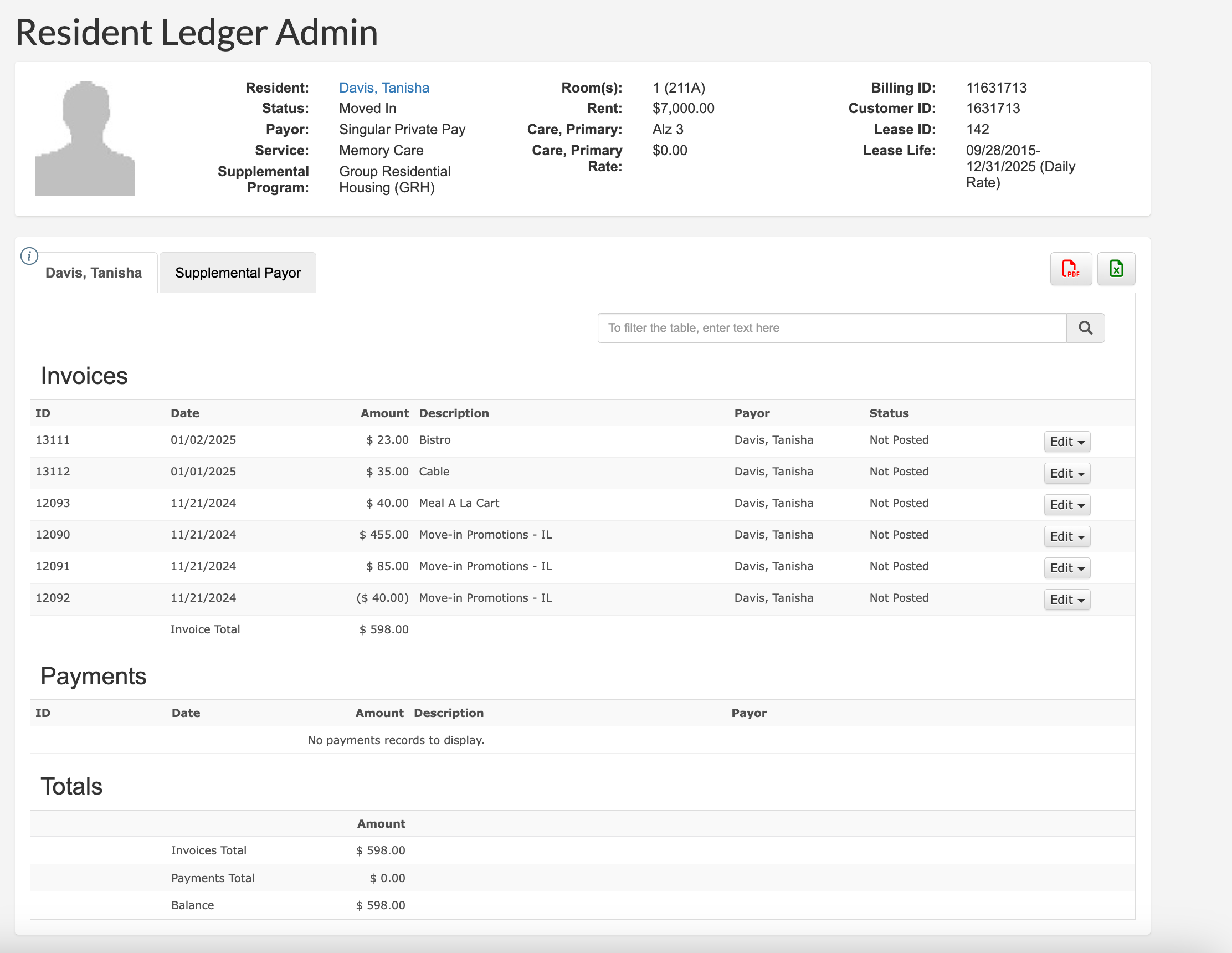Sort invoices by Status column header
Screen dimensions: 1232x953
coord(889,413)
